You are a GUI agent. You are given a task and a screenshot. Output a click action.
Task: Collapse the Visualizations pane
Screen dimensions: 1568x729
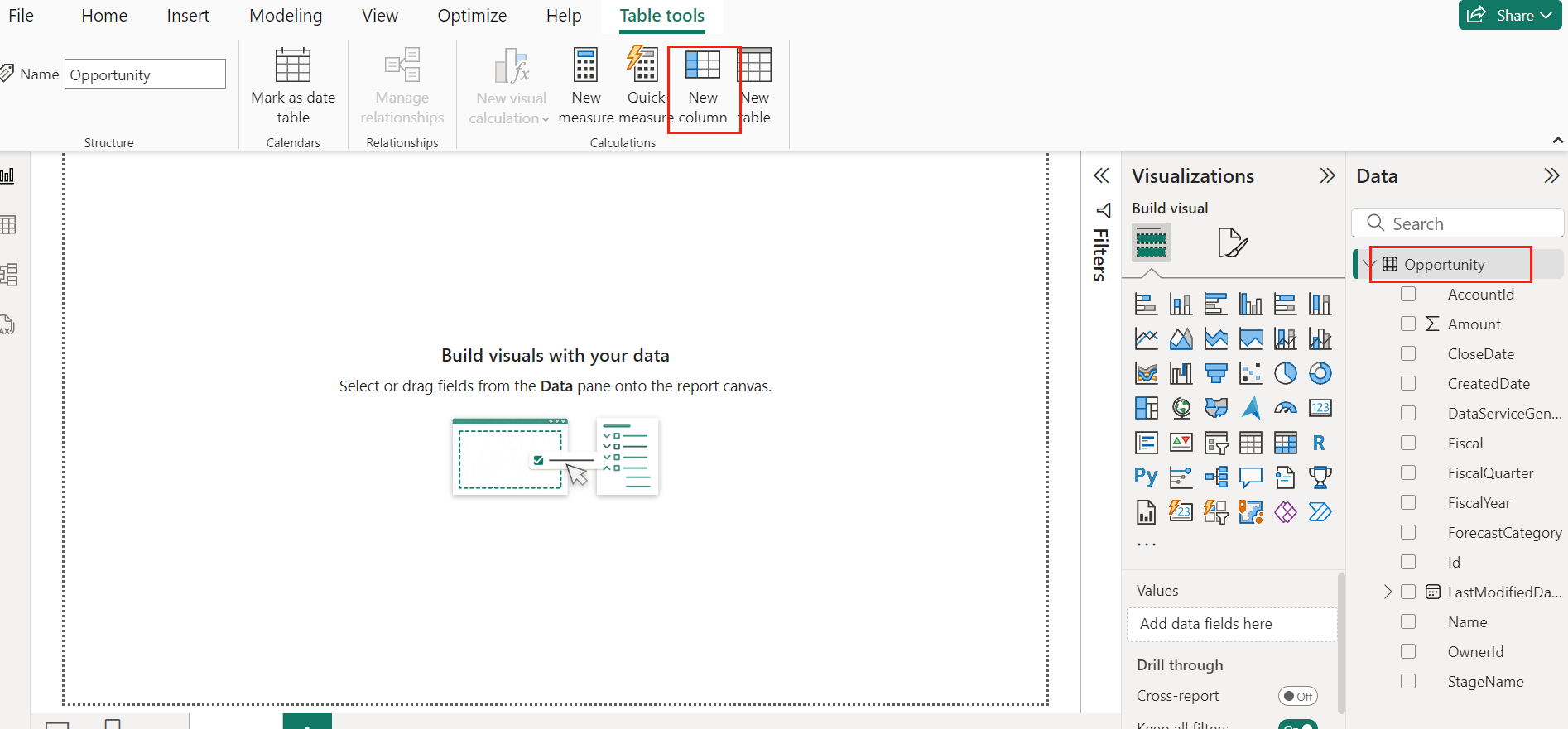pos(1327,176)
